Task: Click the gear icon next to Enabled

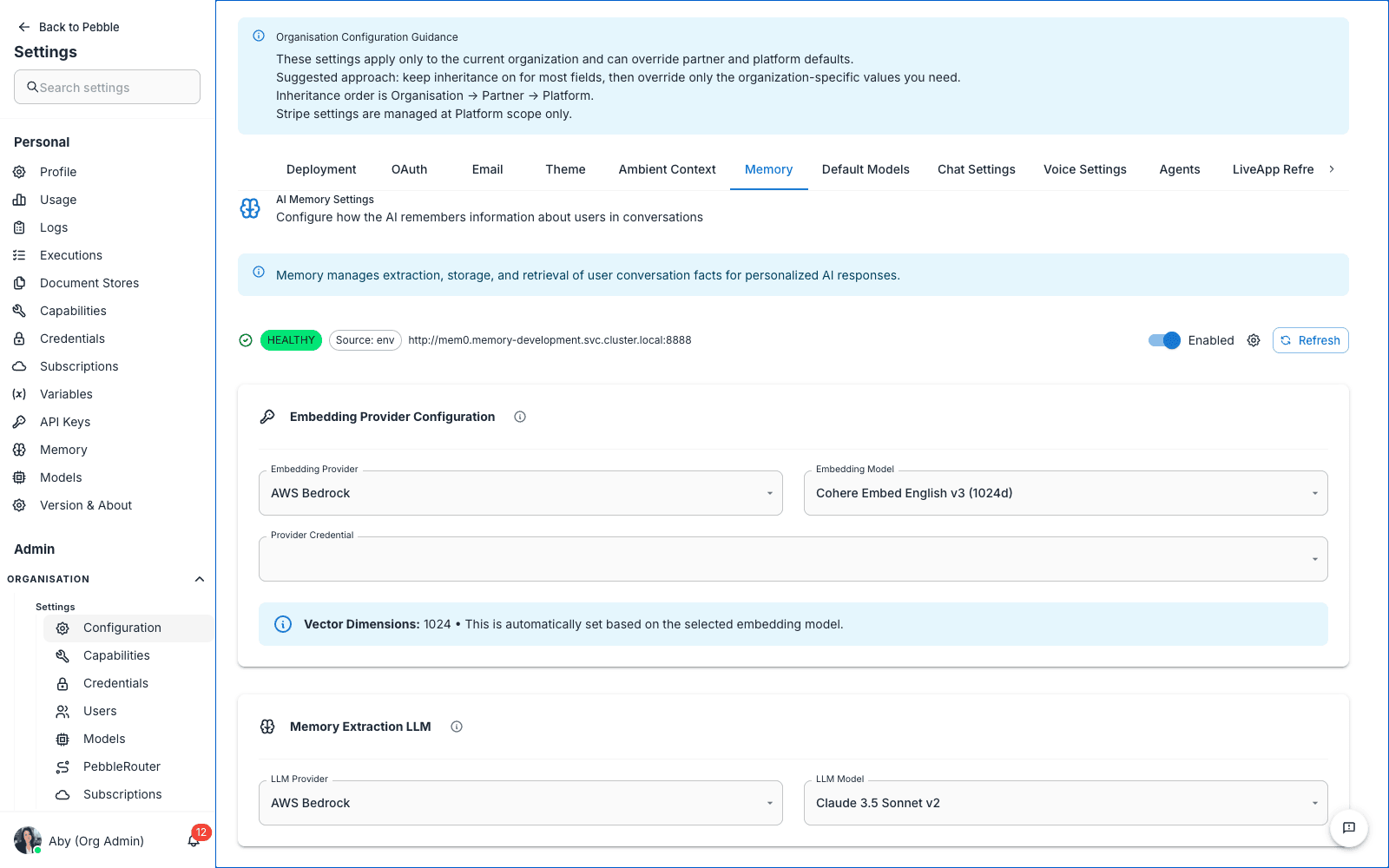Action: [1254, 340]
